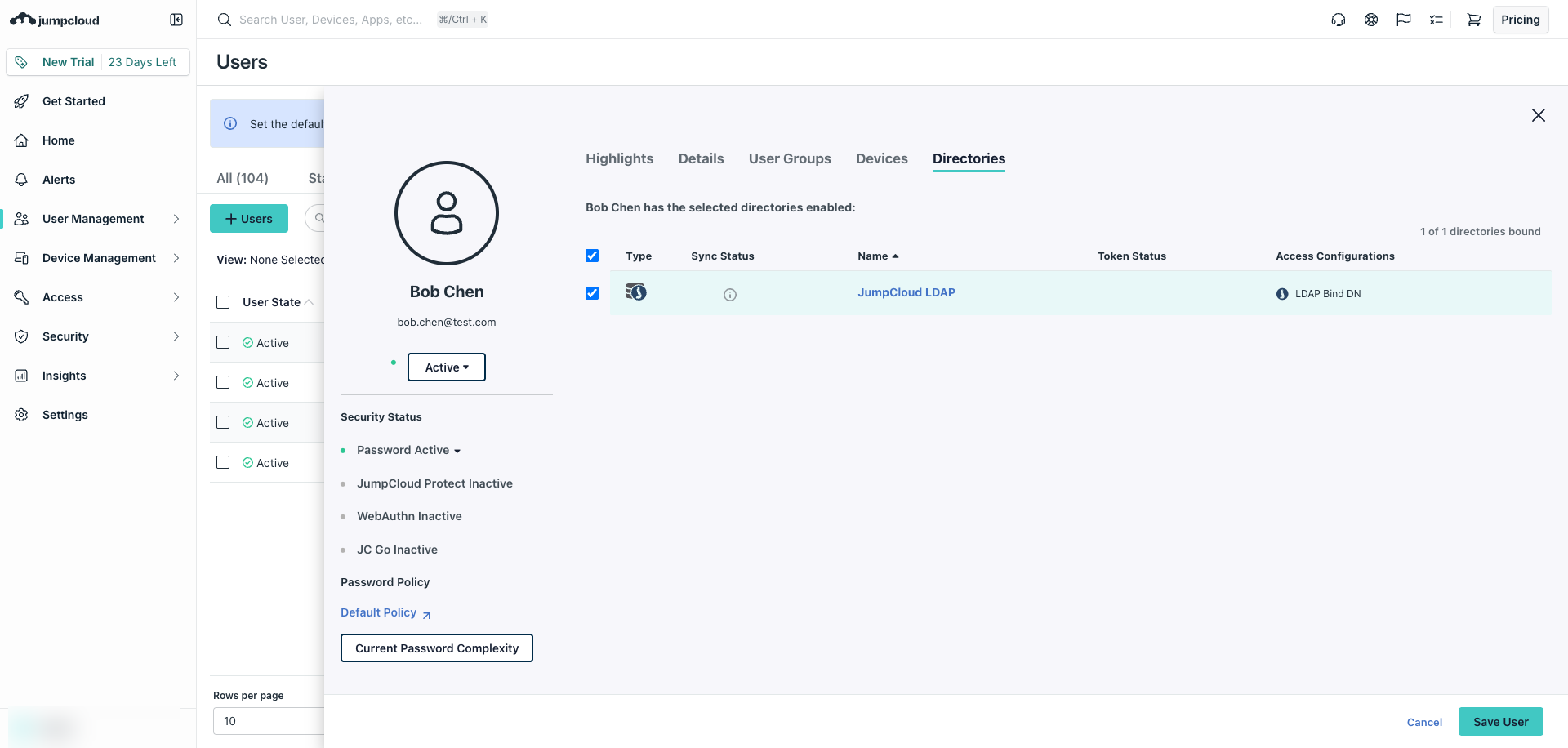Expand the Password Active dropdown
This screenshot has height=748, width=1568.
click(x=408, y=451)
